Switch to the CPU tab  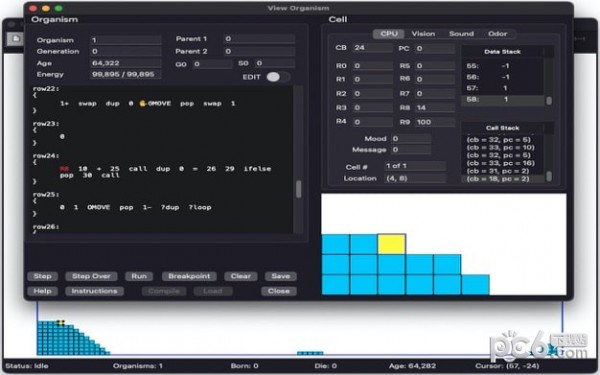click(x=389, y=34)
